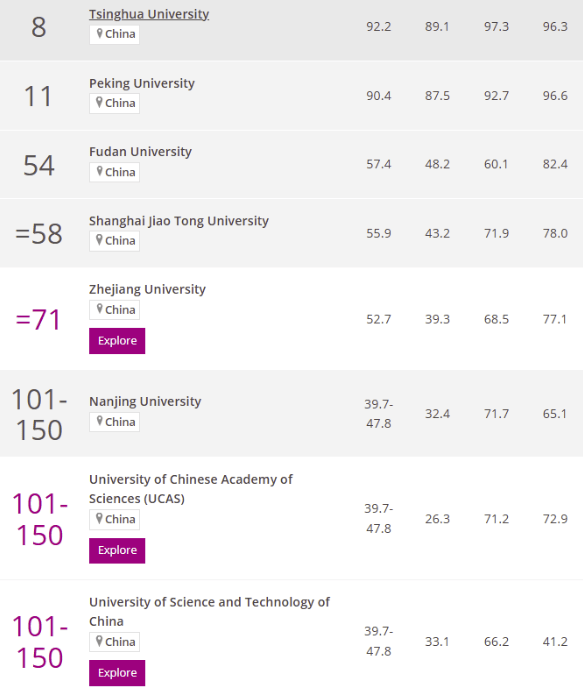Open the Tsinghua University link
583x694 pixels.
[x=149, y=14]
